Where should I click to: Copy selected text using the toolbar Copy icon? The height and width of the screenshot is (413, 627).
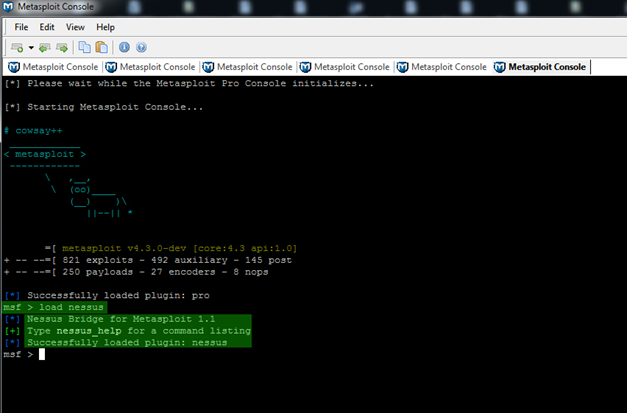point(84,47)
